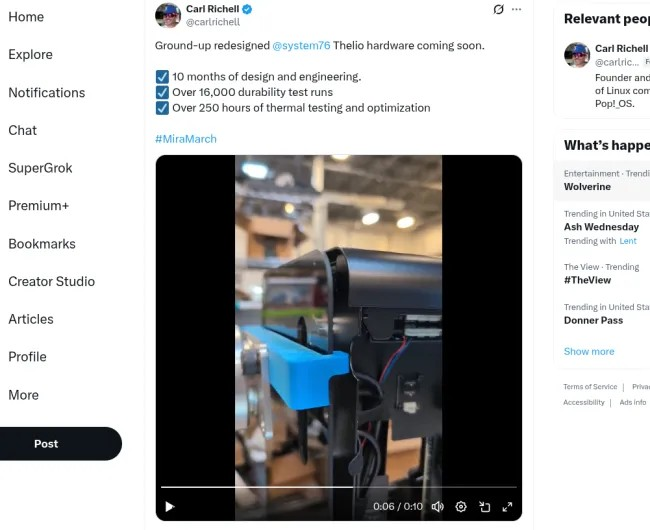Click the Post button
Viewport: 650px width, 530px height.
pos(46,444)
